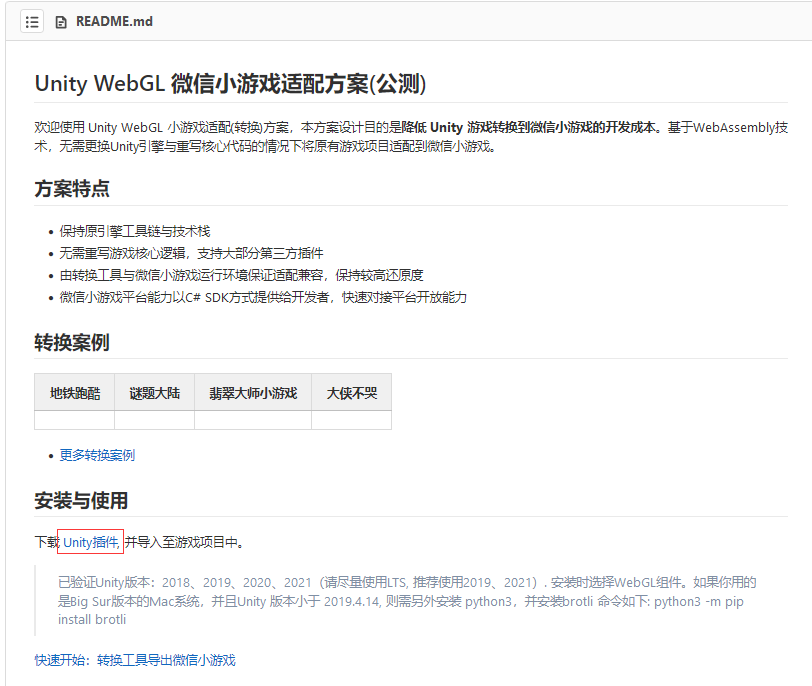Select the 翡翠大师小游戏 table header cell
Image resolution: width=812 pixels, height=686 pixels.
(253, 393)
